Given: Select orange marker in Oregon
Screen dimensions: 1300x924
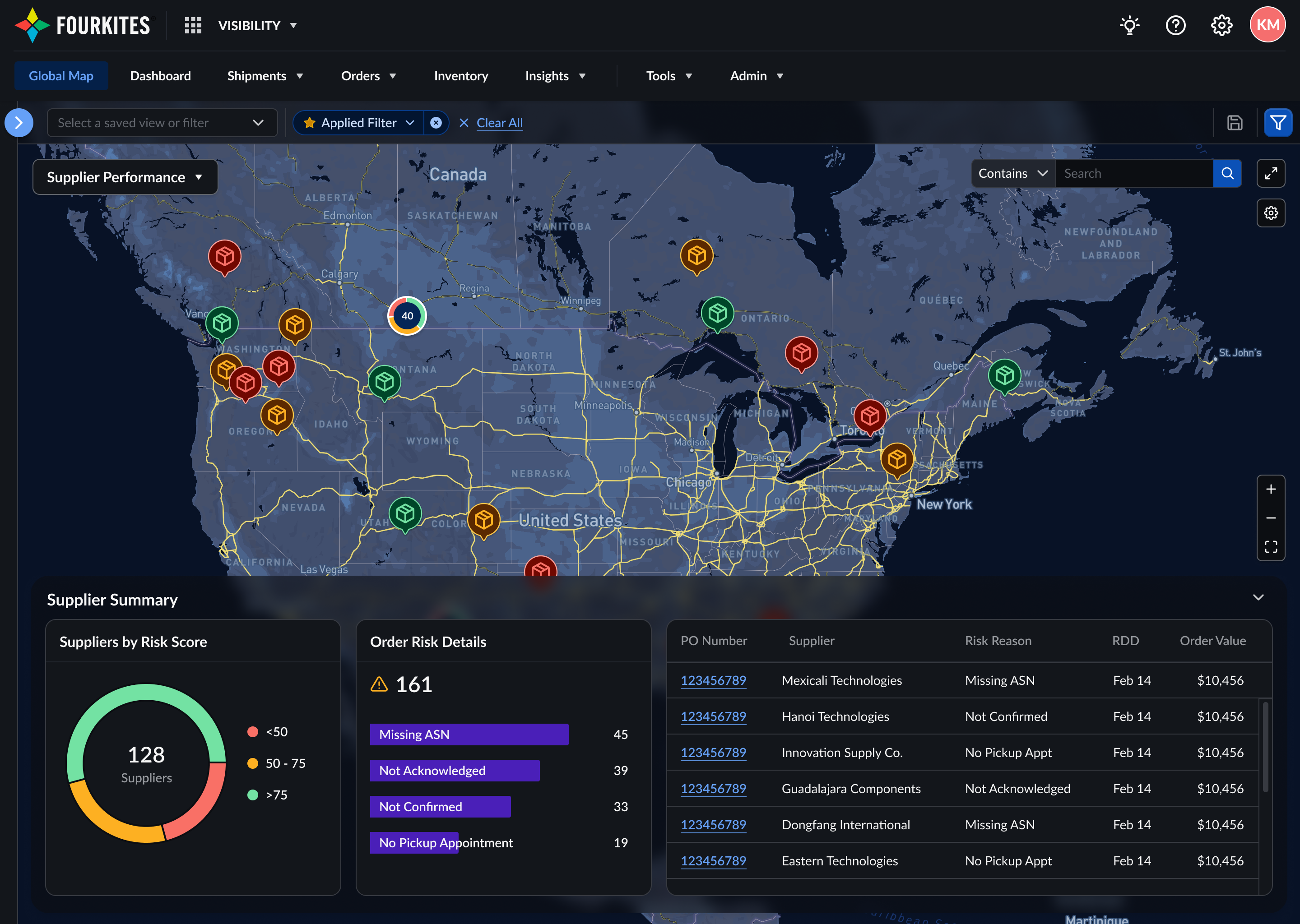Looking at the screenshot, I should tap(277, 416).
